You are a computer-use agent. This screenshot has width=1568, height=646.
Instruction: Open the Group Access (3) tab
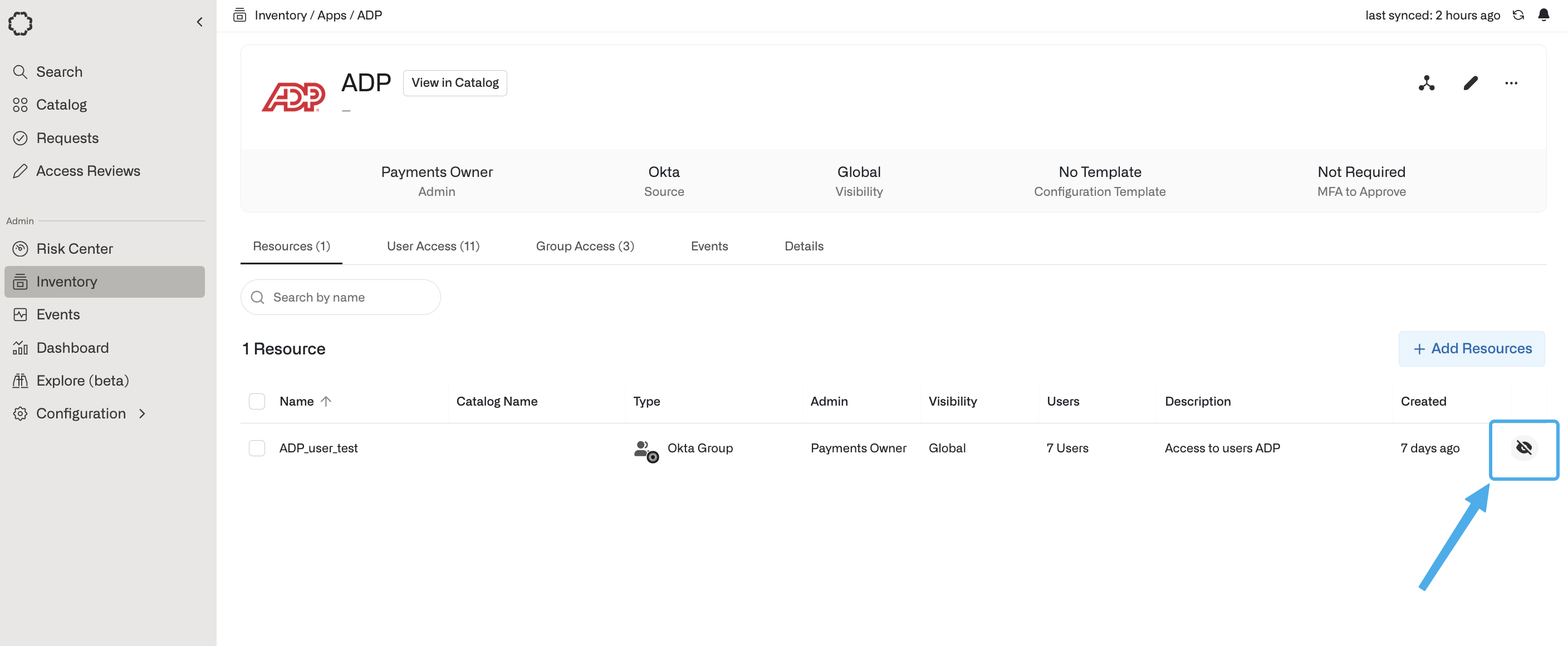coord(584,246)
